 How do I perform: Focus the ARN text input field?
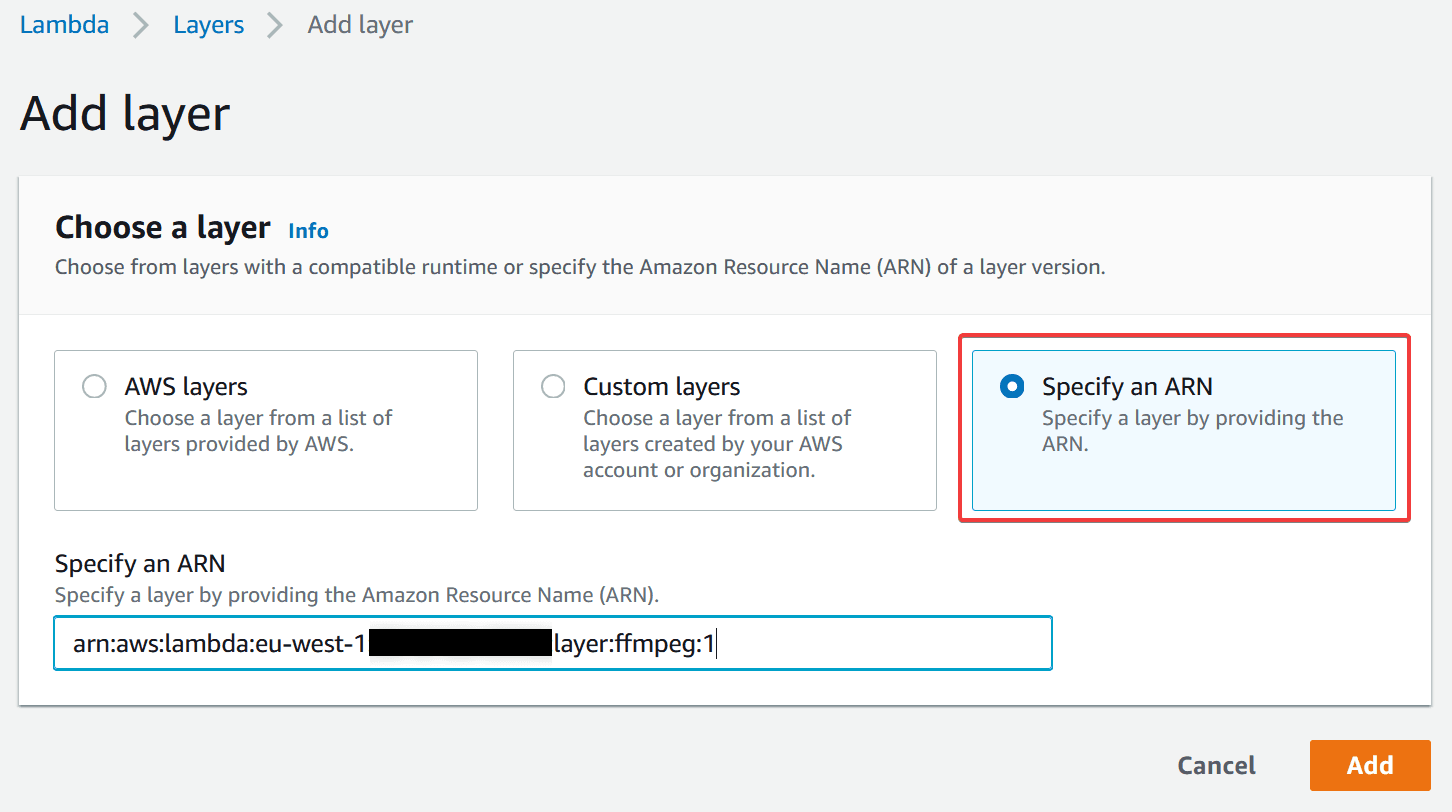point(880,643)
